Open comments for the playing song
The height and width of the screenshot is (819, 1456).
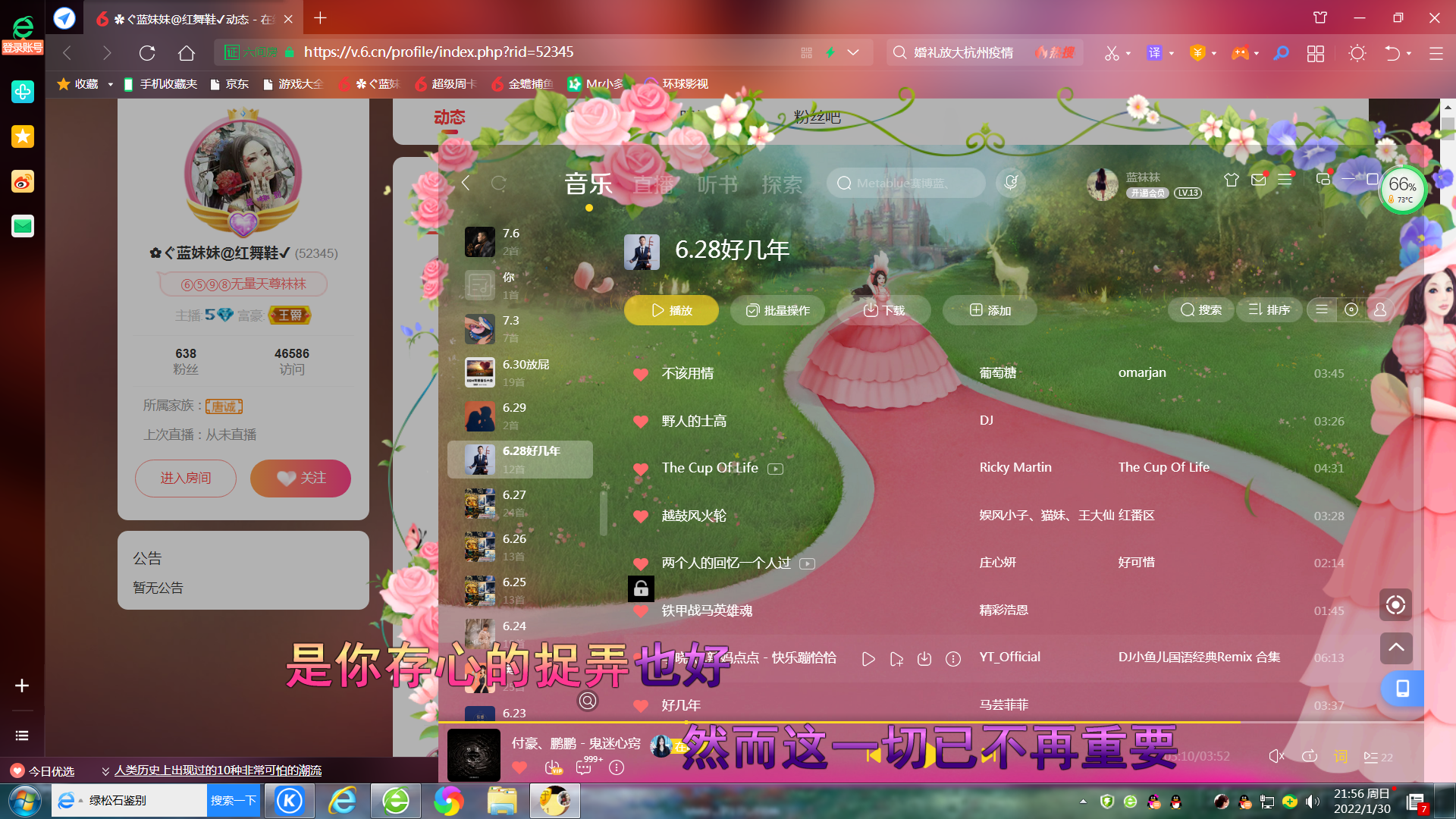(584, 767)
